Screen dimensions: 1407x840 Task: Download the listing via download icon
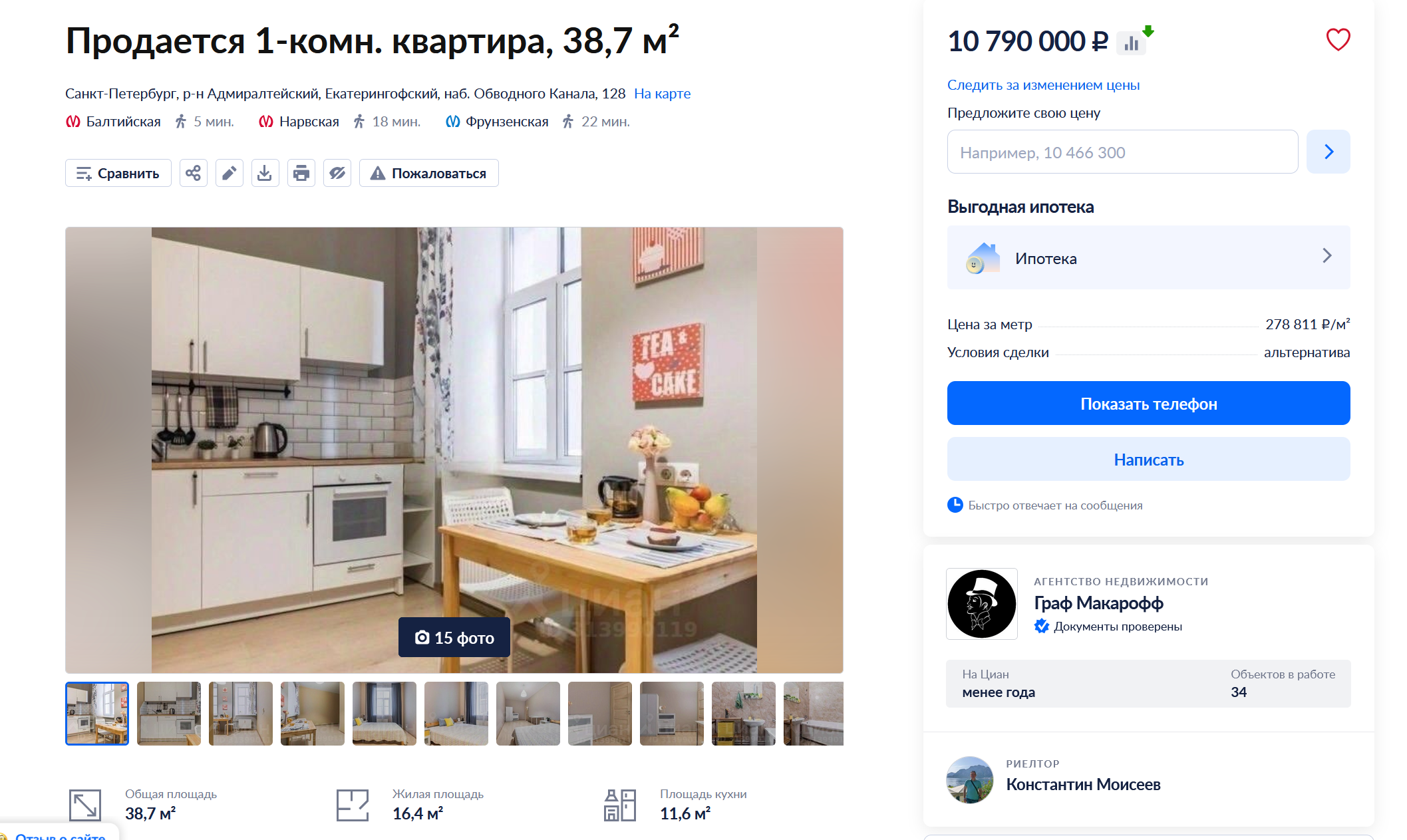click(x=265, y=173)
